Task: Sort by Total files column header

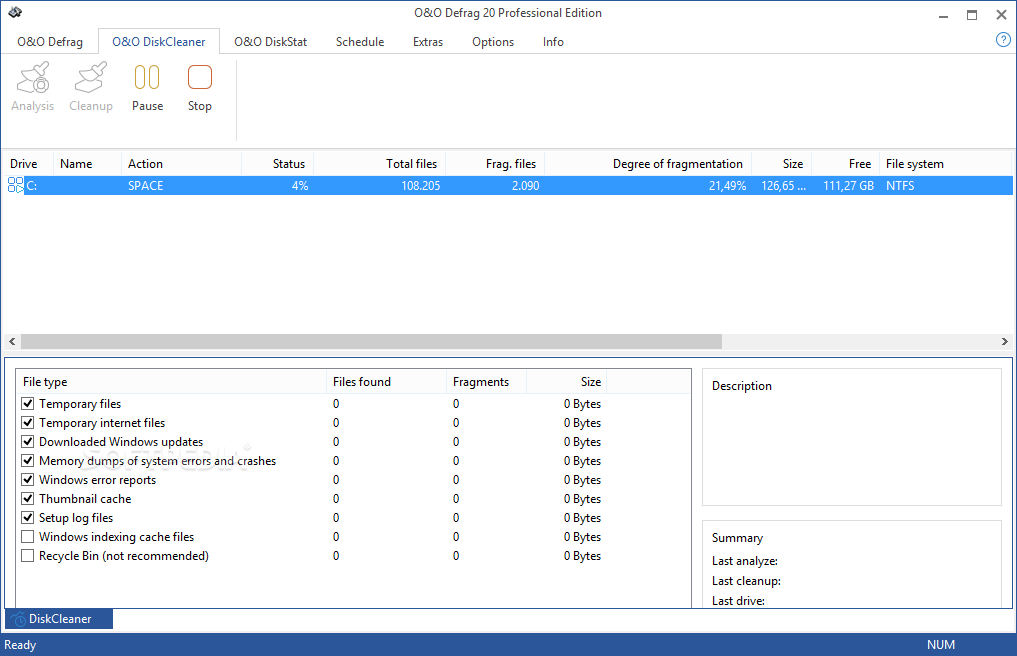Action: [x=379, y=164]
